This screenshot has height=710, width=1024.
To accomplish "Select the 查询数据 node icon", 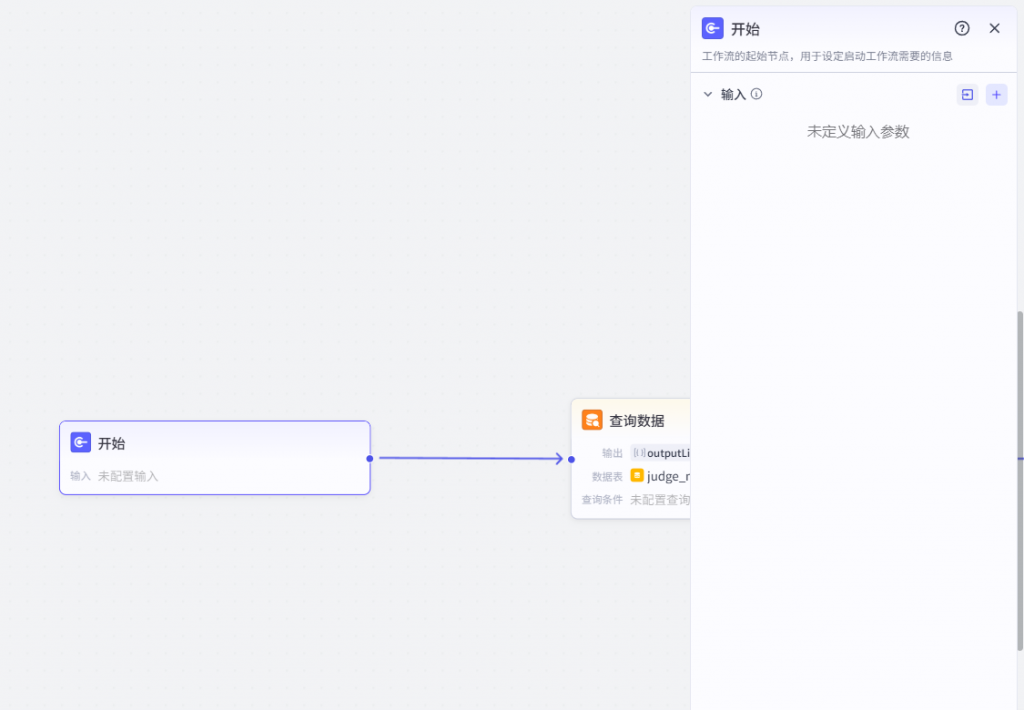I will coord(592,420).
